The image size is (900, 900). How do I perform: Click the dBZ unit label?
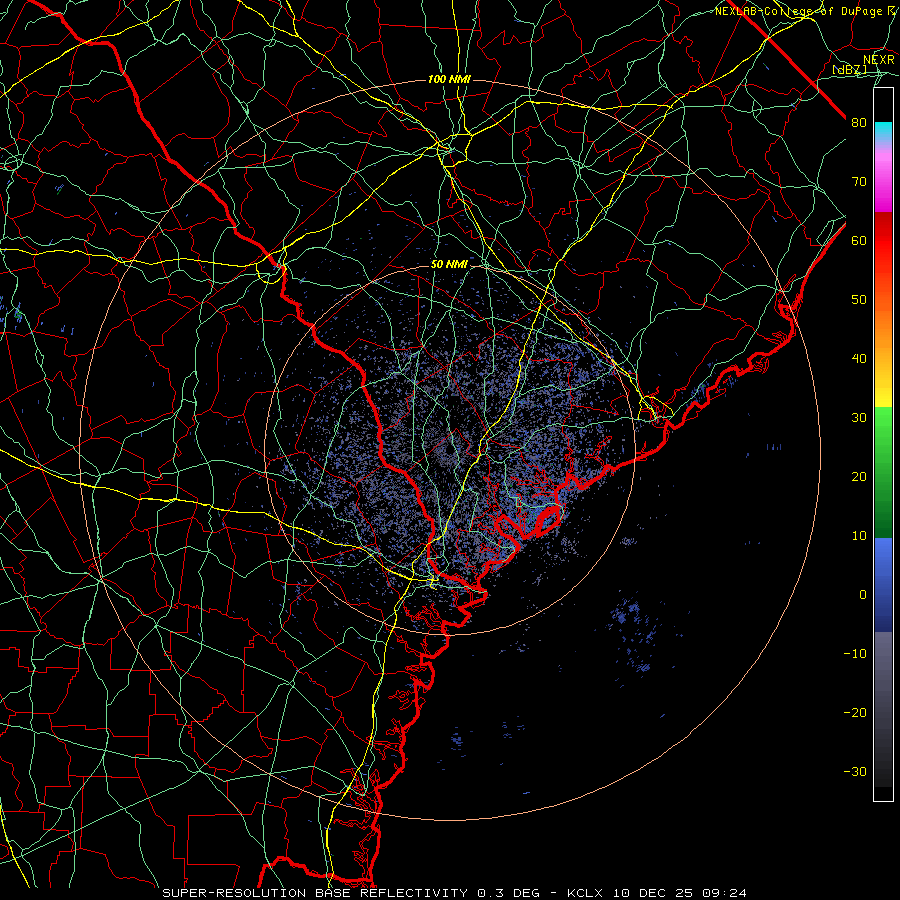coord(849,70)
